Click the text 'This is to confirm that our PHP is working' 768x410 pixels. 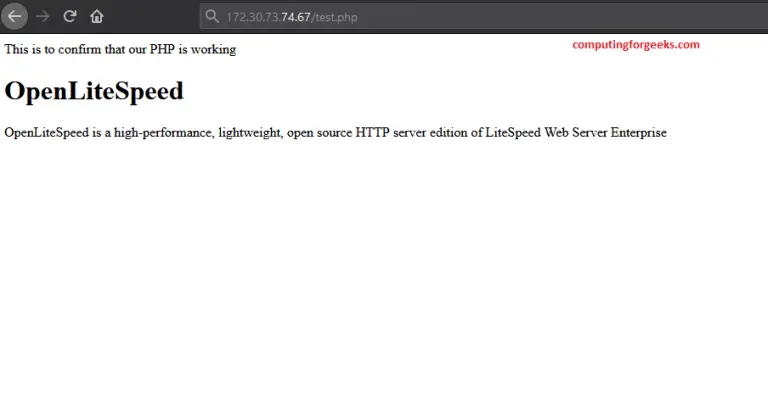coord(120,49)
